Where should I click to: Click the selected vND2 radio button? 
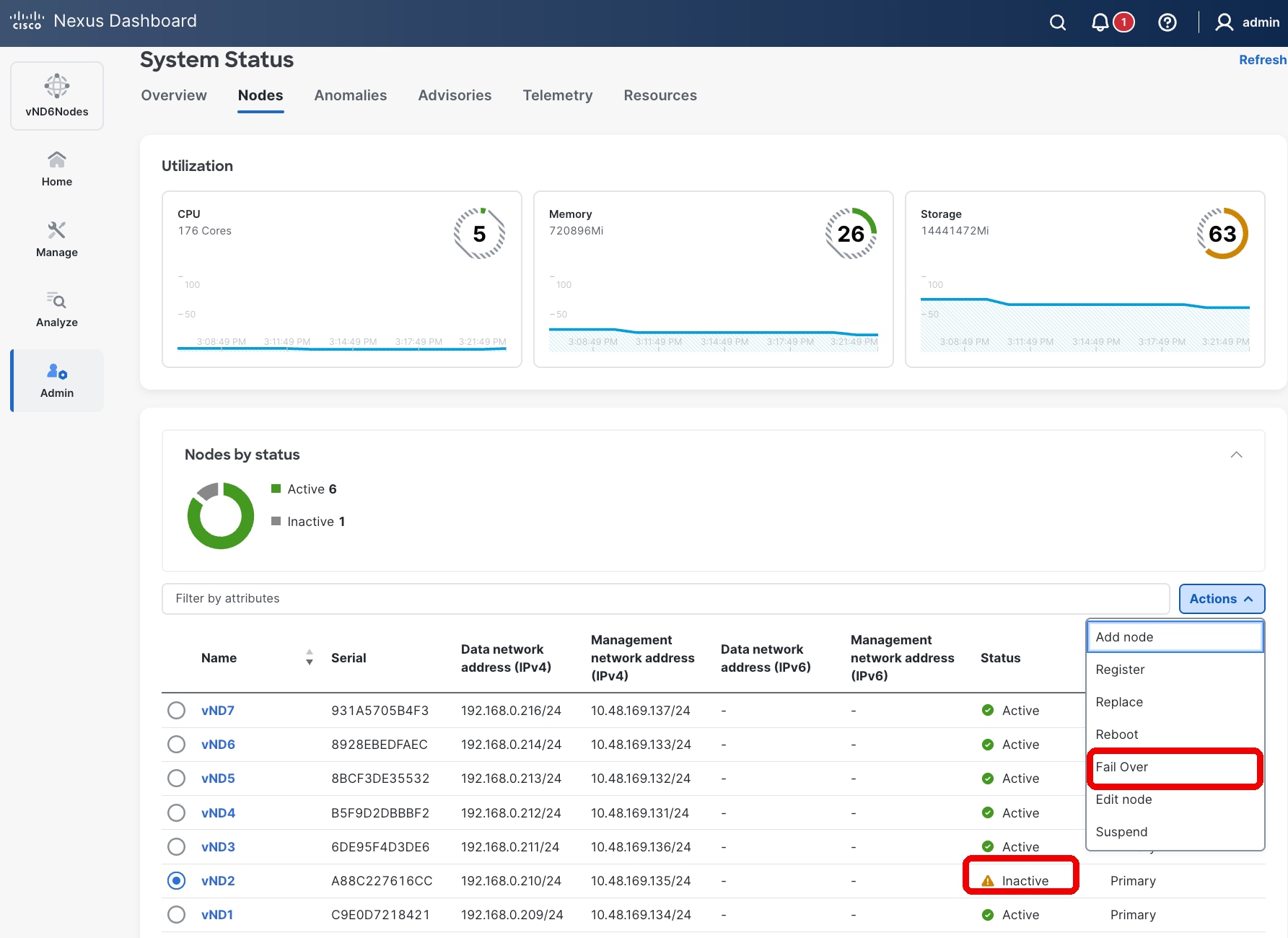176,880
